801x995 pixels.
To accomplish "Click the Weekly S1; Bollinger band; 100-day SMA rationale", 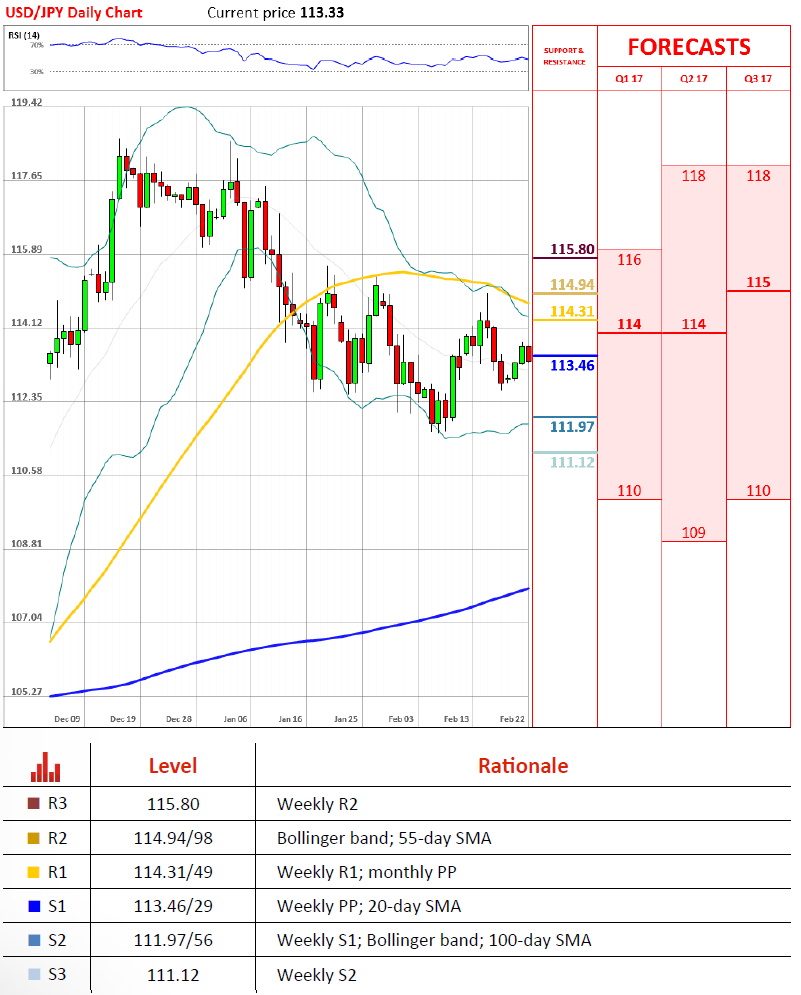I will click(x=434, y=940).
